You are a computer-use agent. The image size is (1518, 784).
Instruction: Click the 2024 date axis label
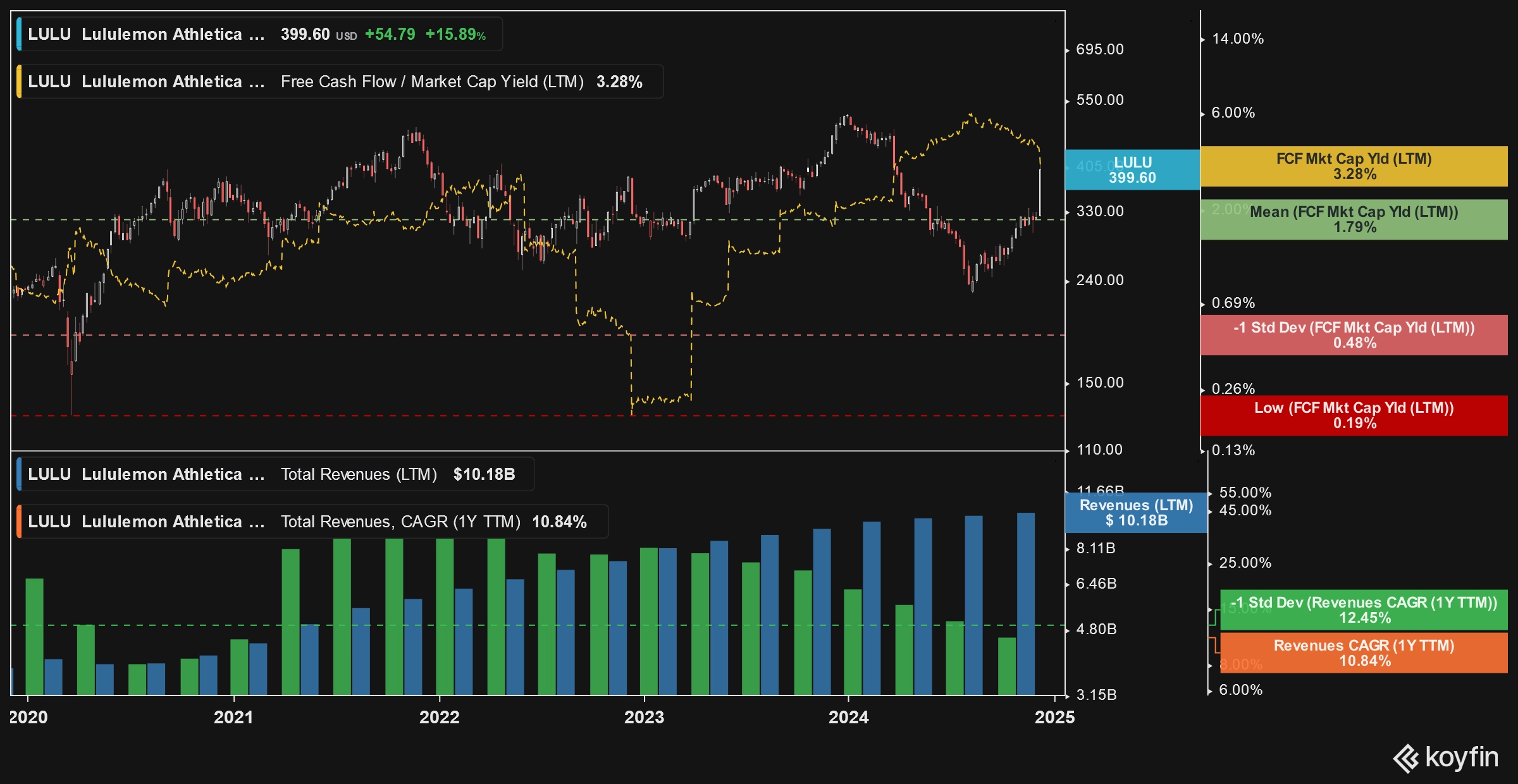(x=849, y=717)
